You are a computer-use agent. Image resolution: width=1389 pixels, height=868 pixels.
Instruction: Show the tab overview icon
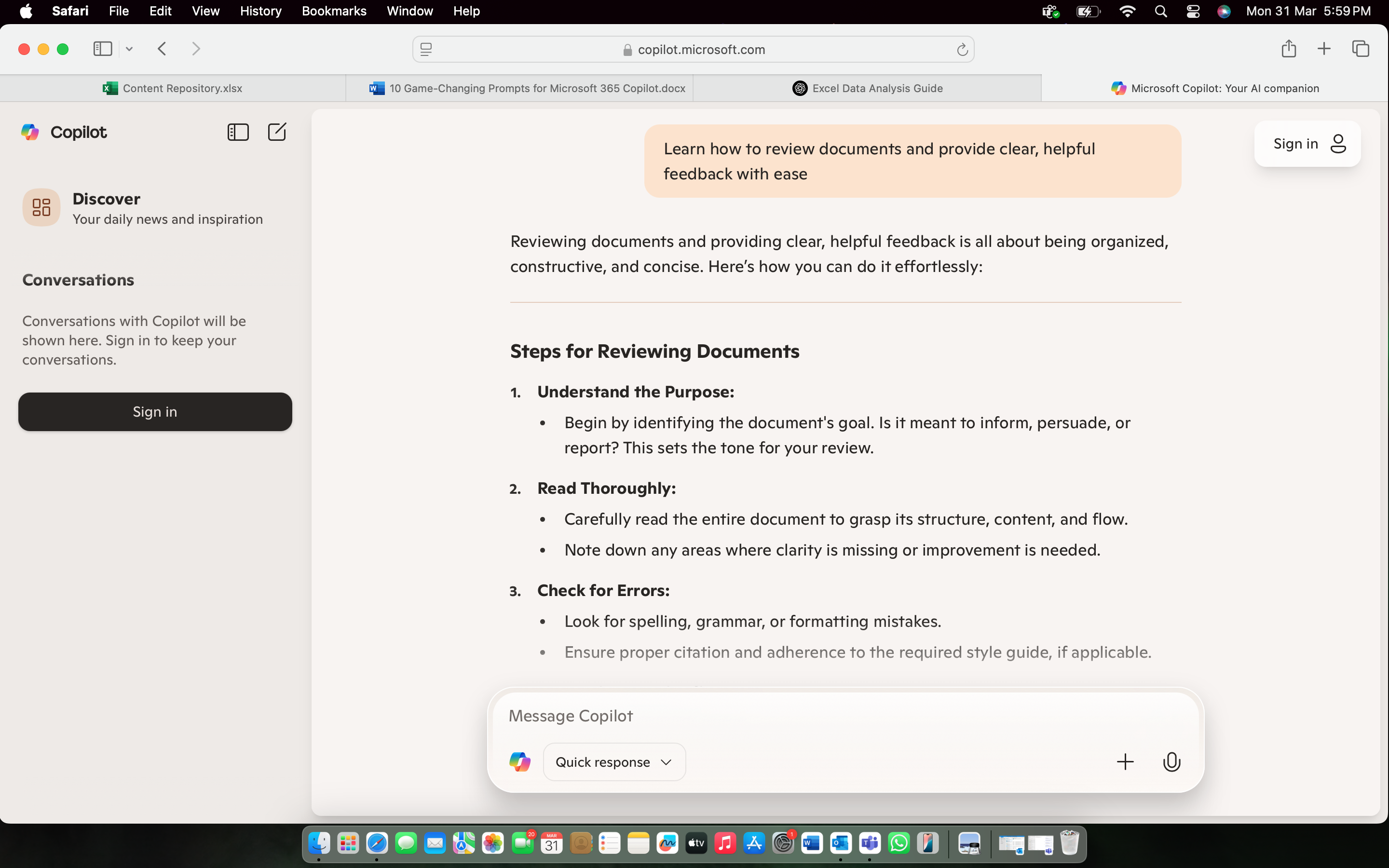pyautogui.click(x=1360, y=49)
